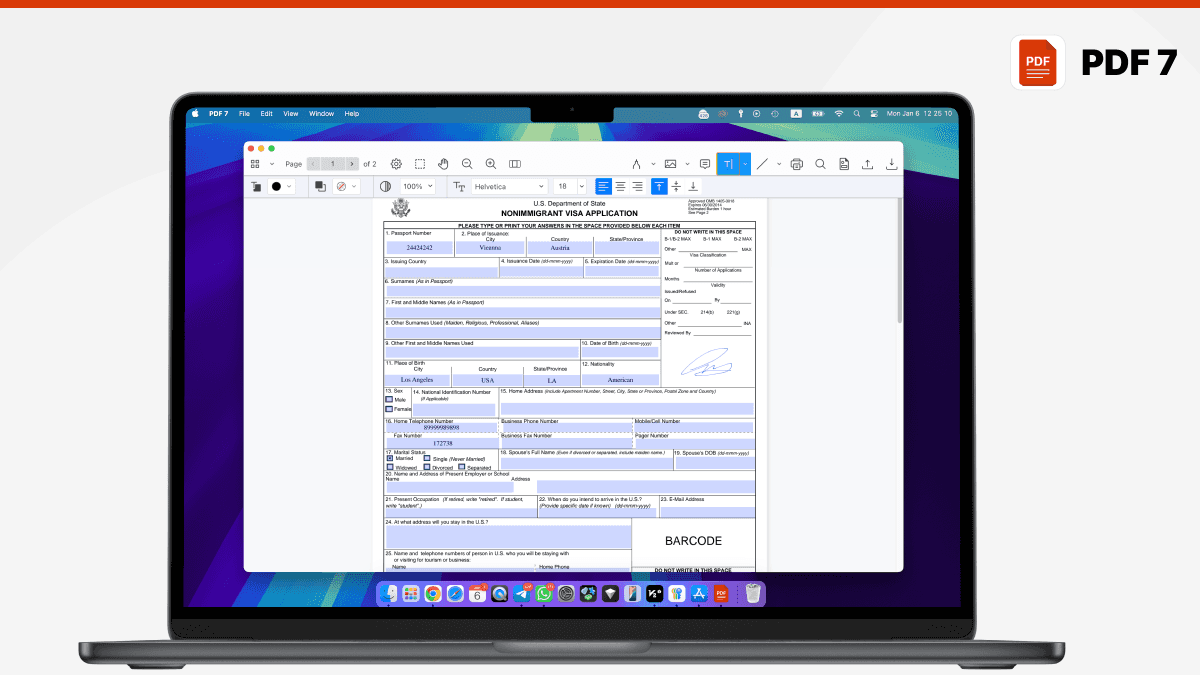Screen dimensions: 1200x675
Task: Align text center
Action: point(620,186)
